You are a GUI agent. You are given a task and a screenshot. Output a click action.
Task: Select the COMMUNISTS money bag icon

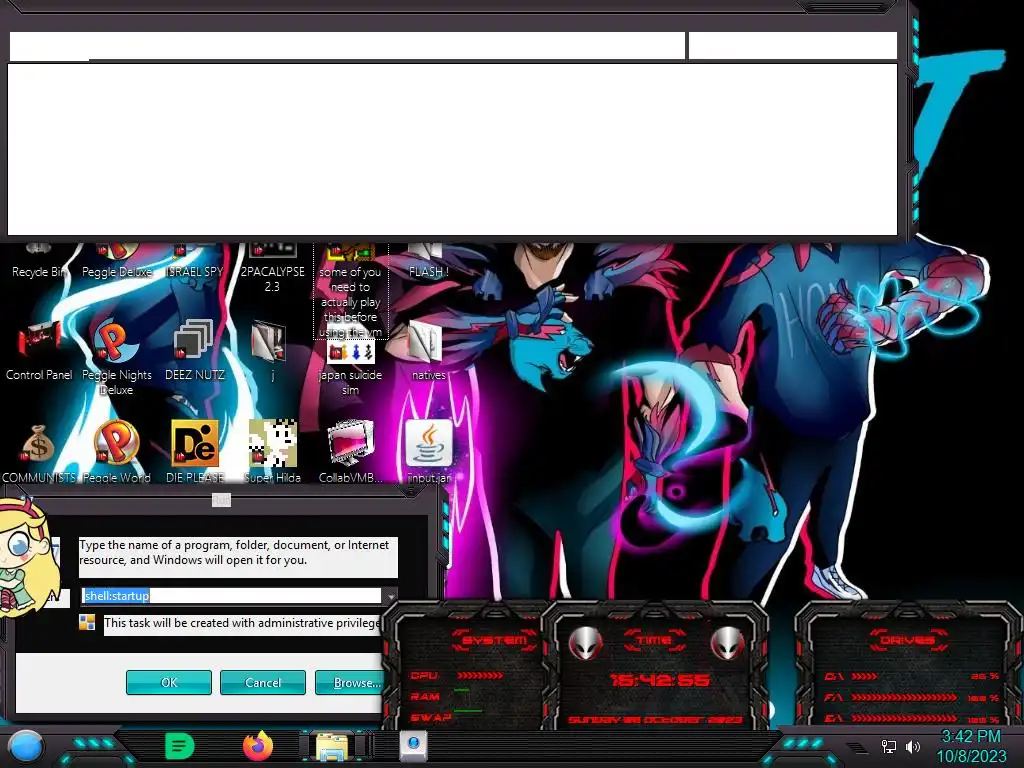pyautogui.click(x=39, y=453)
